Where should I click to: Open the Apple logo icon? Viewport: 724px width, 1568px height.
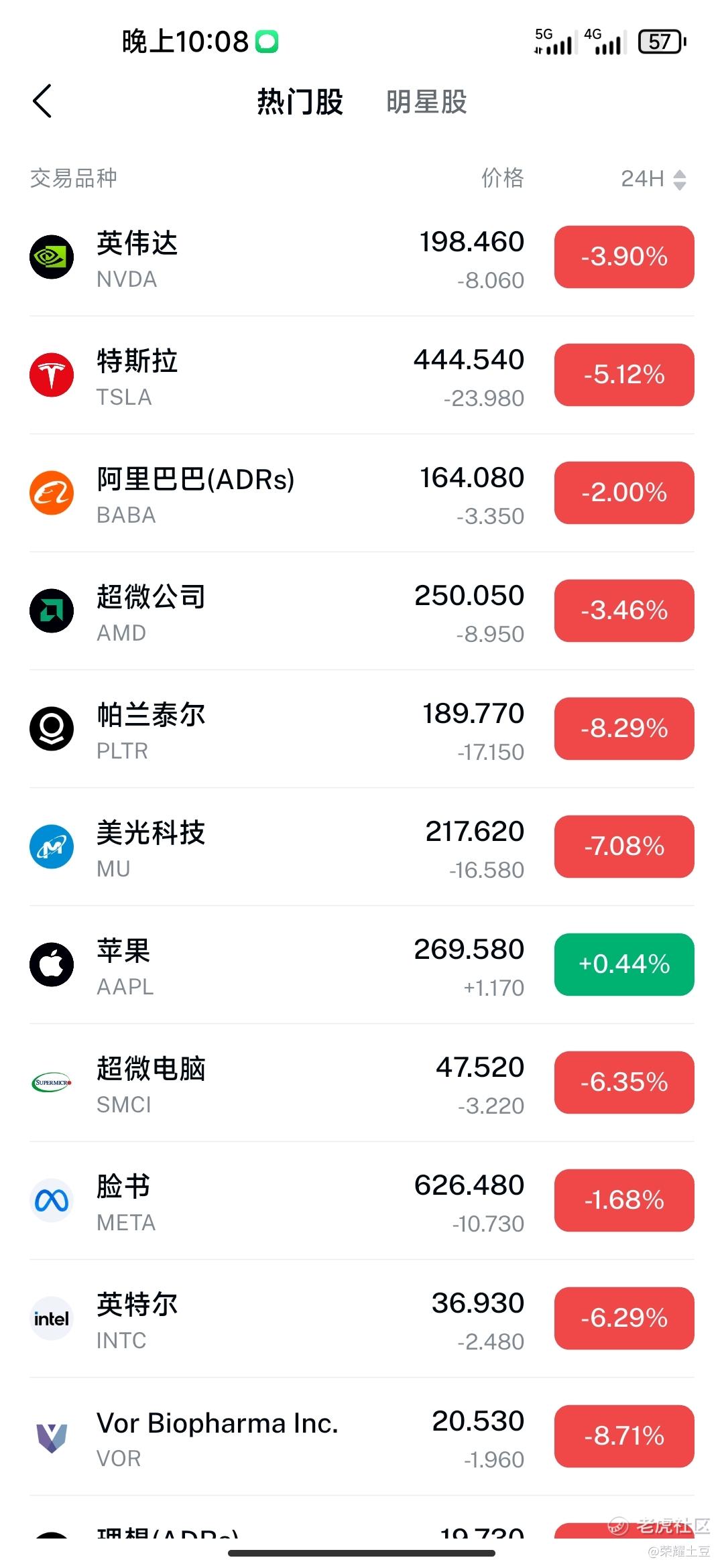click(x=52, y=964)
